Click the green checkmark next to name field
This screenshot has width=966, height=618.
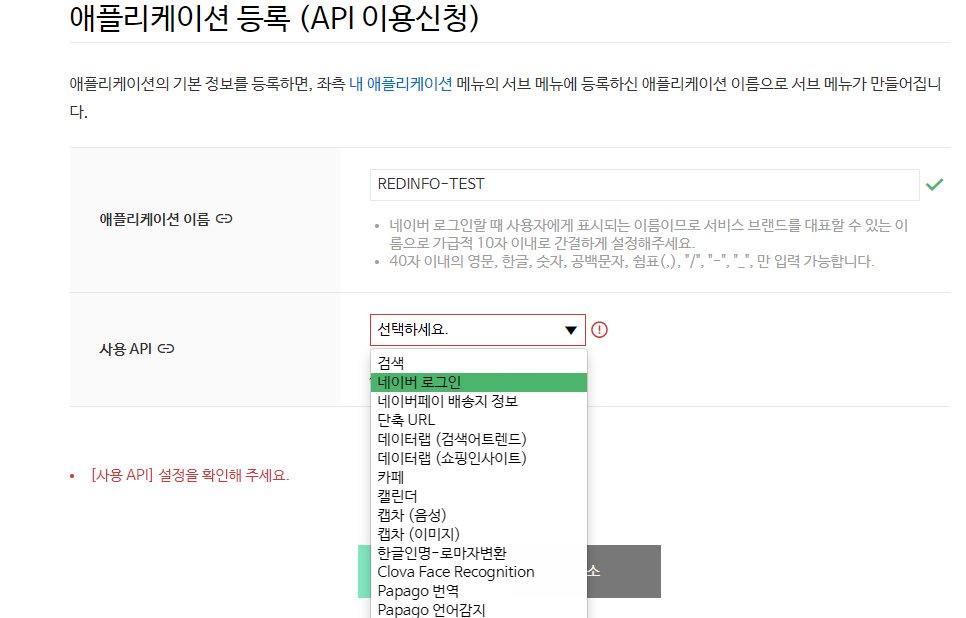tap(934, 184)
